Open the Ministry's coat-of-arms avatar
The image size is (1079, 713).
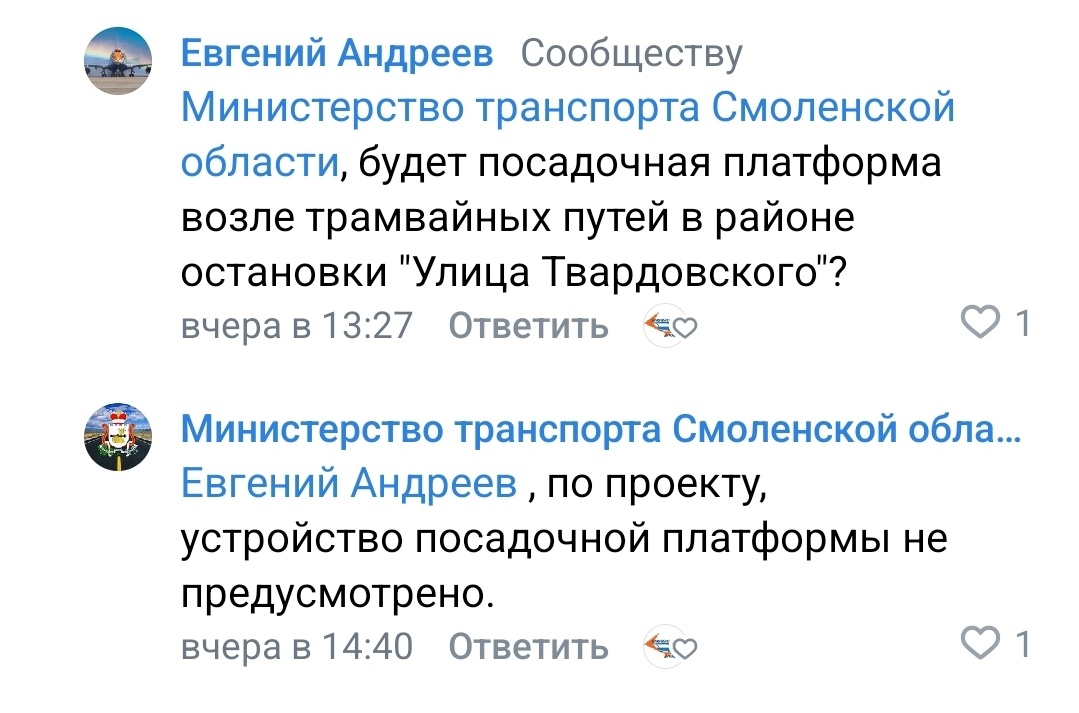click(118, 437)
